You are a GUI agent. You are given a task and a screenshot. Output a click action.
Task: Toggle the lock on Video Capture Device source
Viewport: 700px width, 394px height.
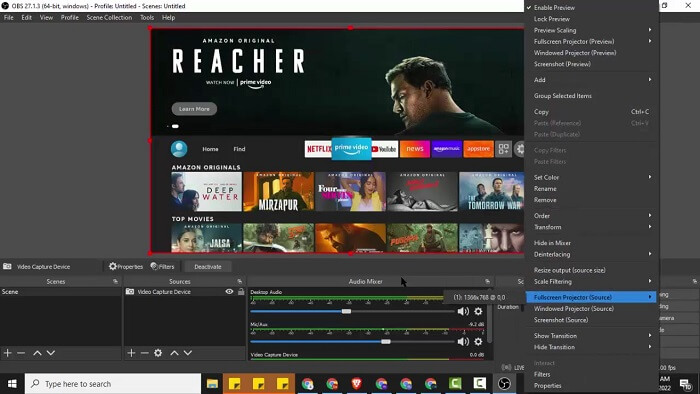click(241, 291)
